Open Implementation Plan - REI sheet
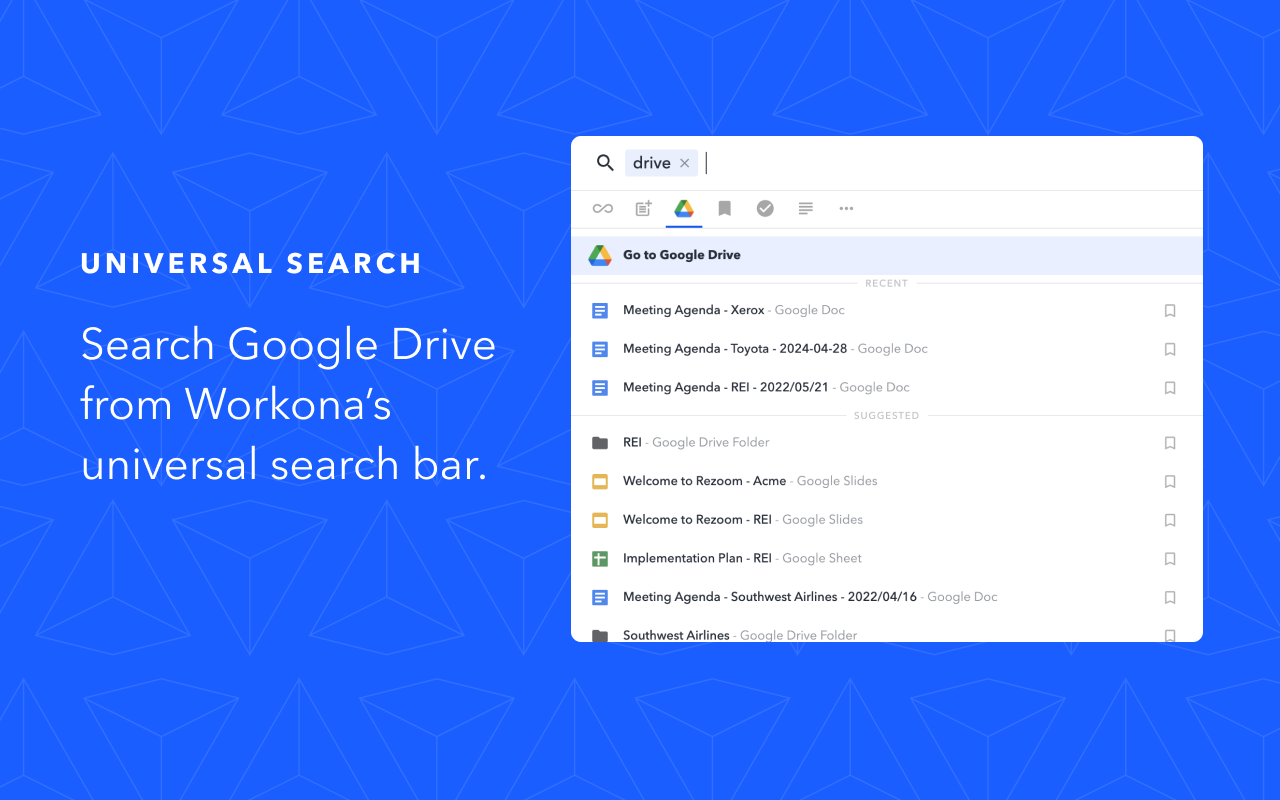Screen dimensions: 1280x800 point(887,558)
